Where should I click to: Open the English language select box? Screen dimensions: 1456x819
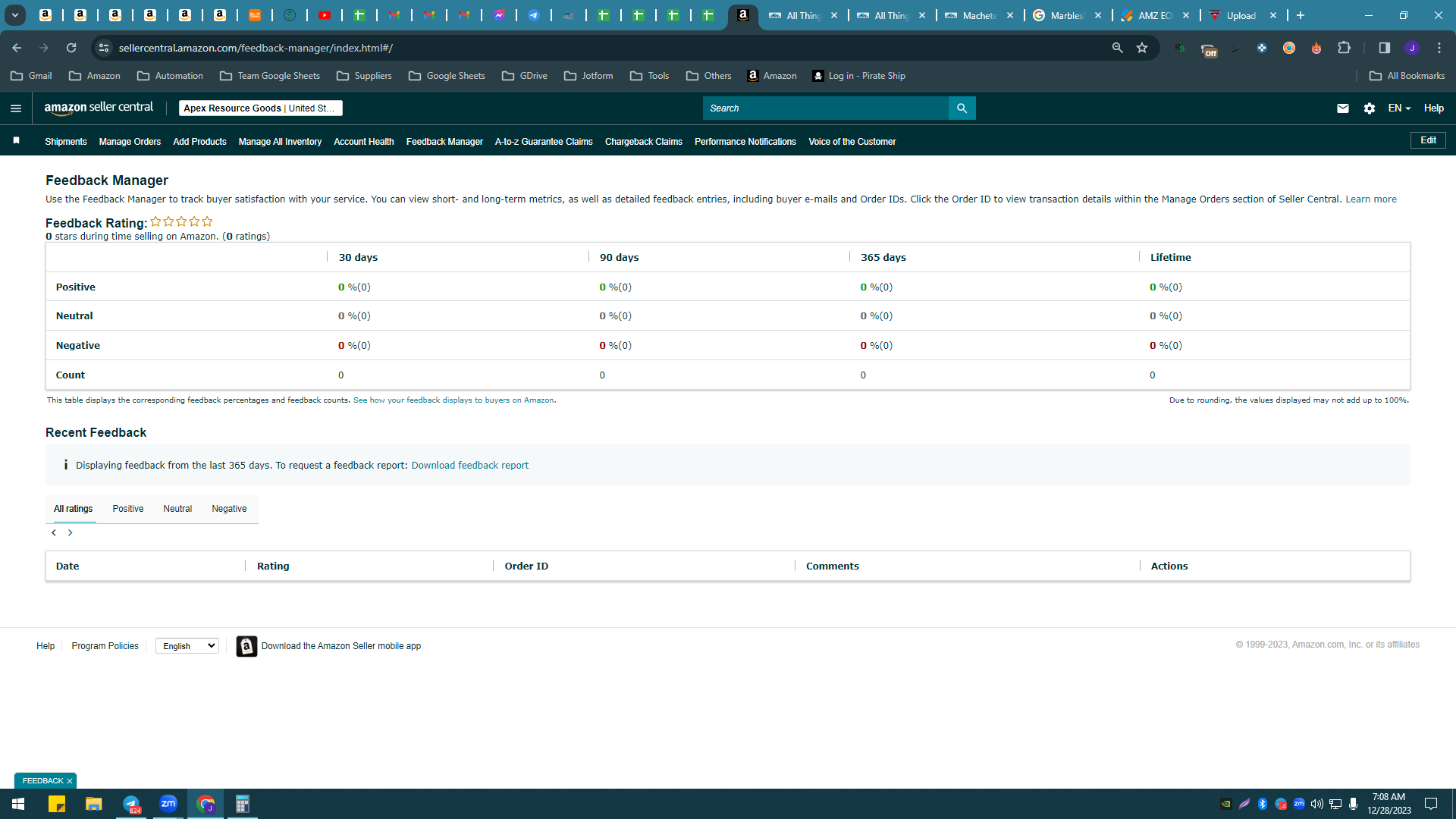(187, 646)
